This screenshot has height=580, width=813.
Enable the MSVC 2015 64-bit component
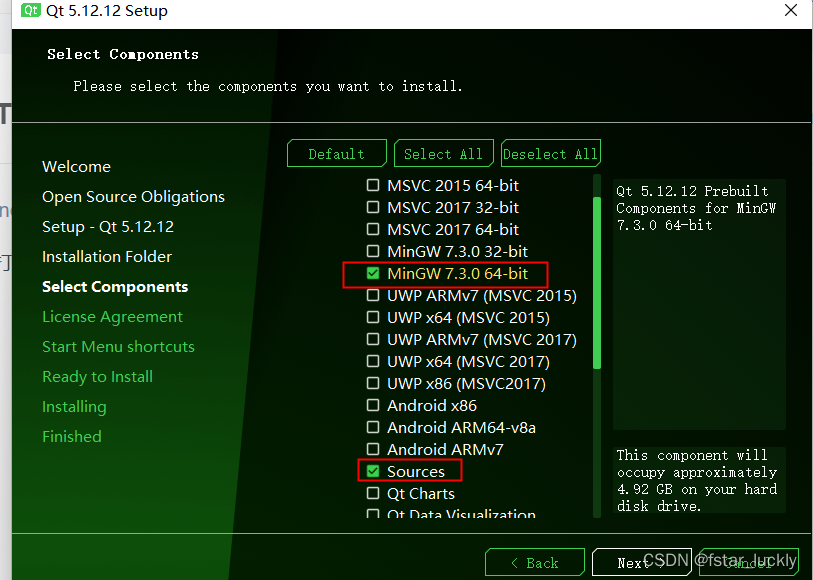pyautogui.click(x=373, y=185)
